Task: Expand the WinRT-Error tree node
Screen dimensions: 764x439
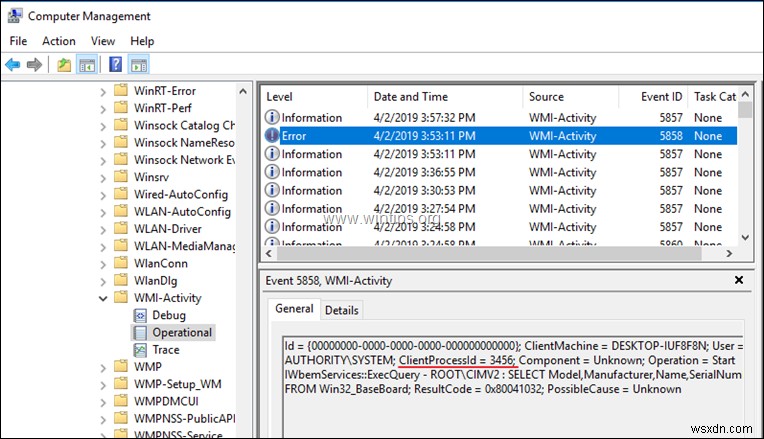Action: pyautogui.click(x=103, y=92)
